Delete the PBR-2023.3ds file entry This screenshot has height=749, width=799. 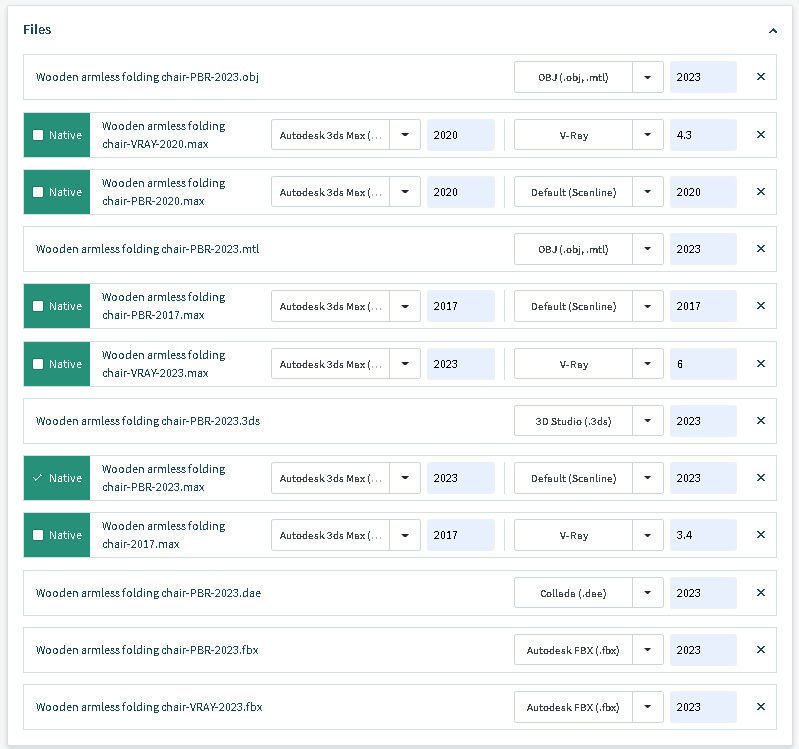[x=760, y=421]
